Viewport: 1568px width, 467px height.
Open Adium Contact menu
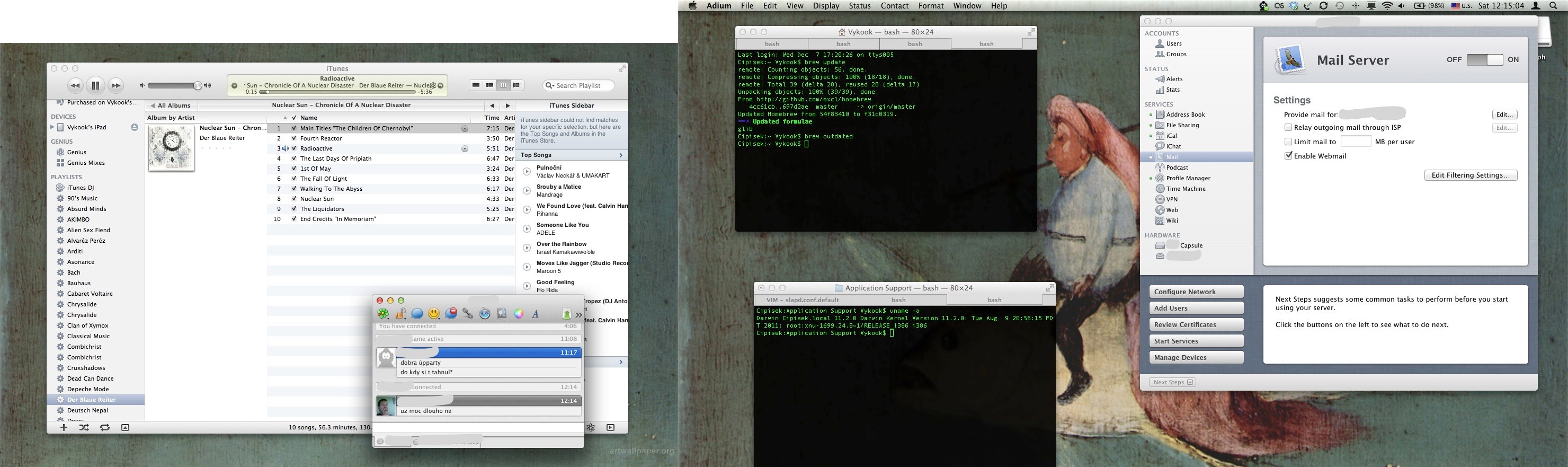894,5
